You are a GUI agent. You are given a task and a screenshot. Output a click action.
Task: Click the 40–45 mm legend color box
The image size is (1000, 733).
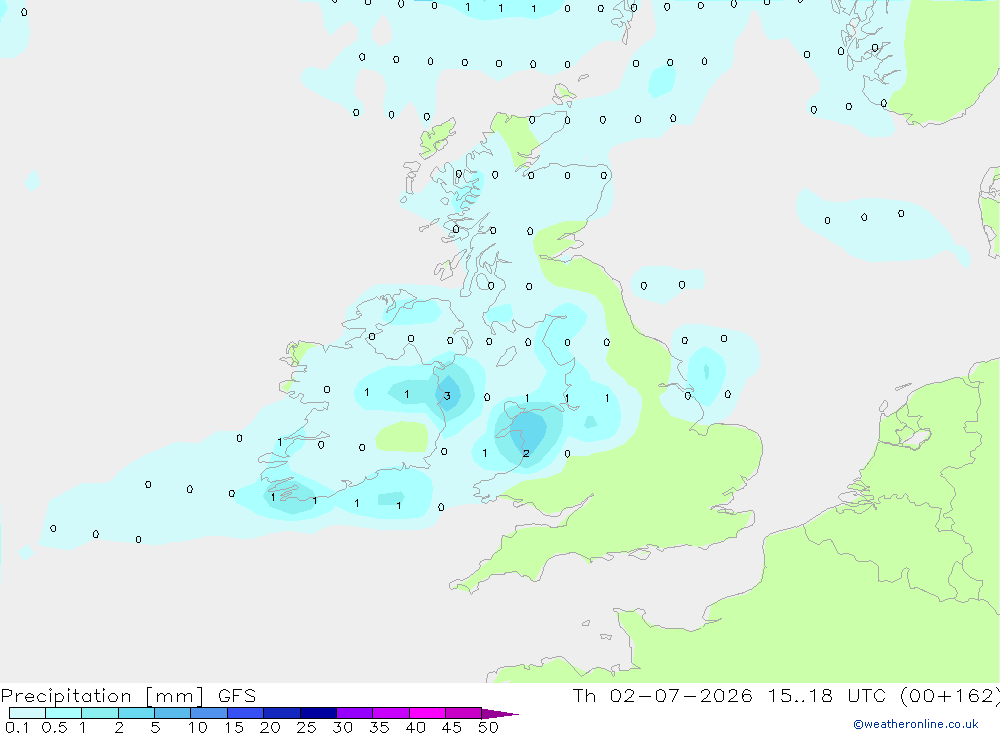(427, 713)
